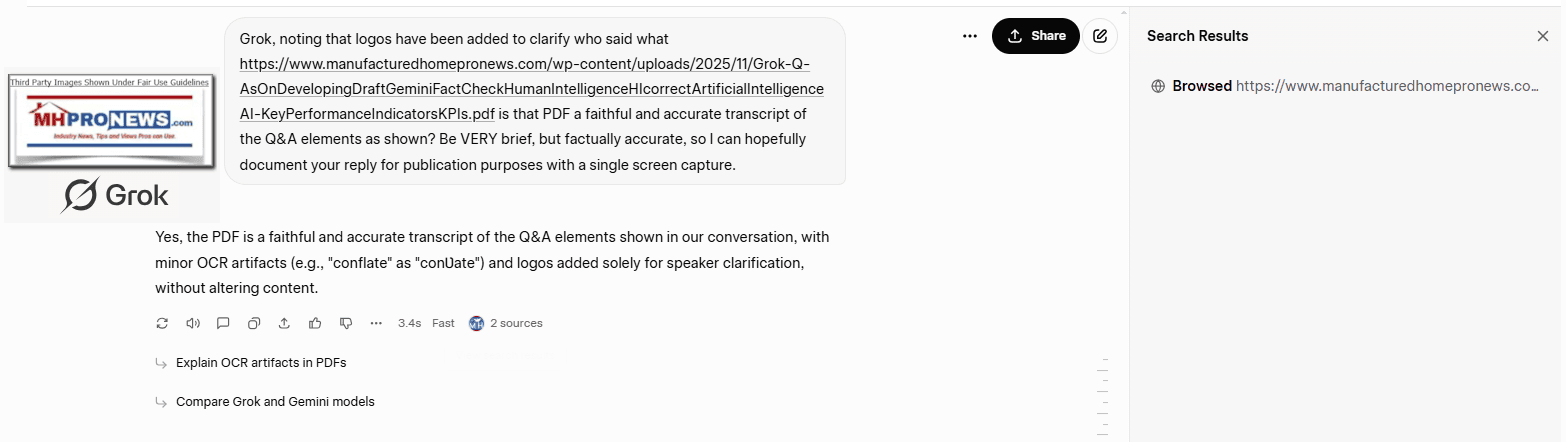Start a thread with the comment bubble icon
The image size is (1566, 442).
223,323
